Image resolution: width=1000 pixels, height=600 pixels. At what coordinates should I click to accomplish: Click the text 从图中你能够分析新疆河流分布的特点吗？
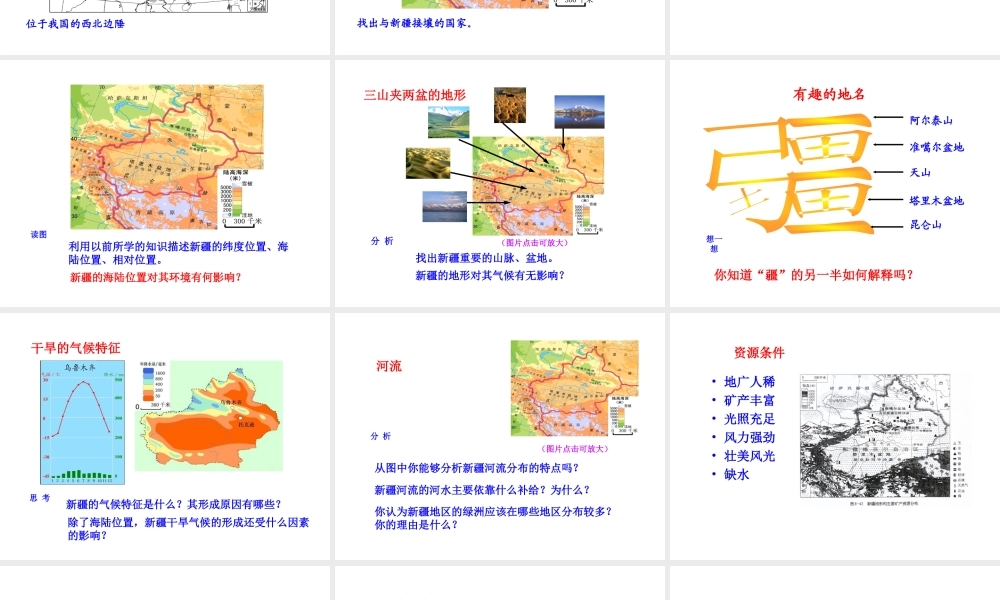coord(477,468)
